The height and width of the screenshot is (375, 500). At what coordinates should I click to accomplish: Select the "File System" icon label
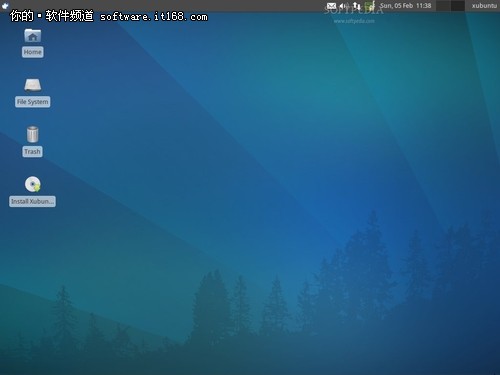pos(33,102)
